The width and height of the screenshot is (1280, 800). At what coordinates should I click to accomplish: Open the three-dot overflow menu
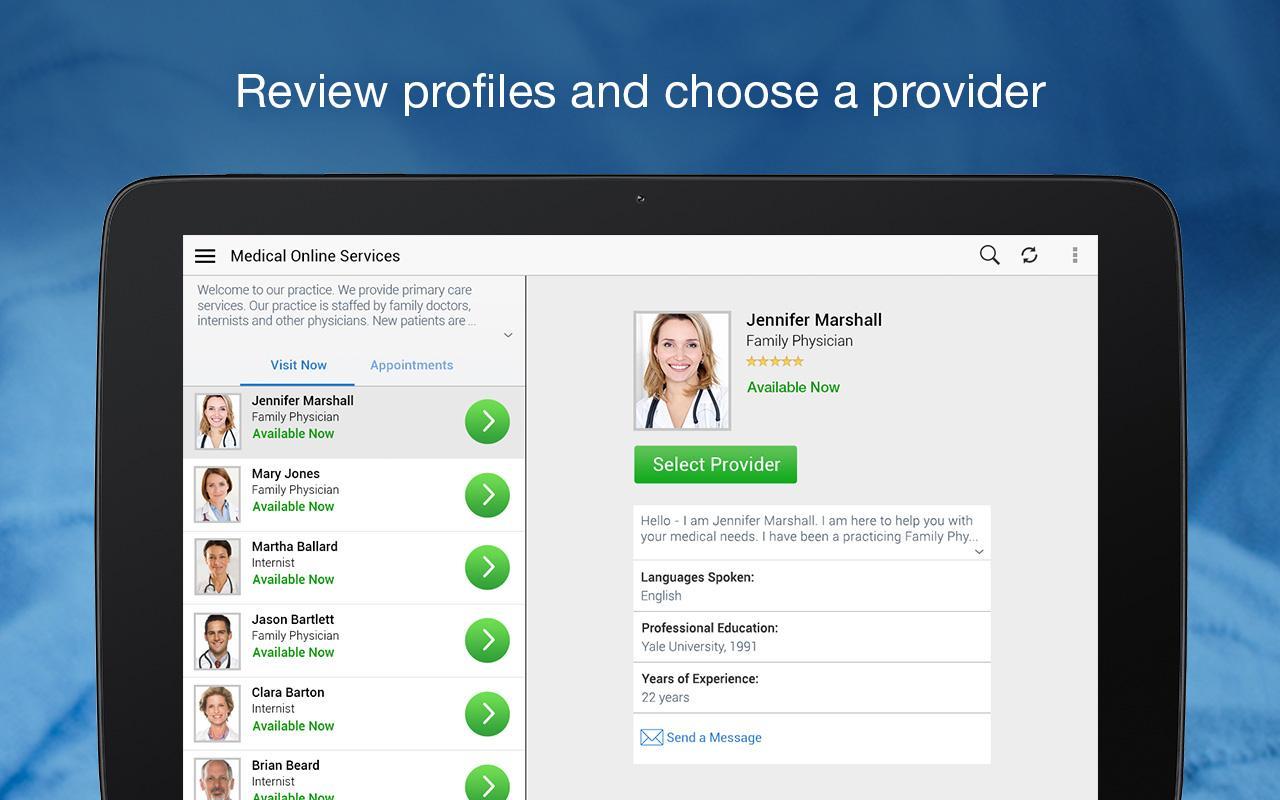1075,255
